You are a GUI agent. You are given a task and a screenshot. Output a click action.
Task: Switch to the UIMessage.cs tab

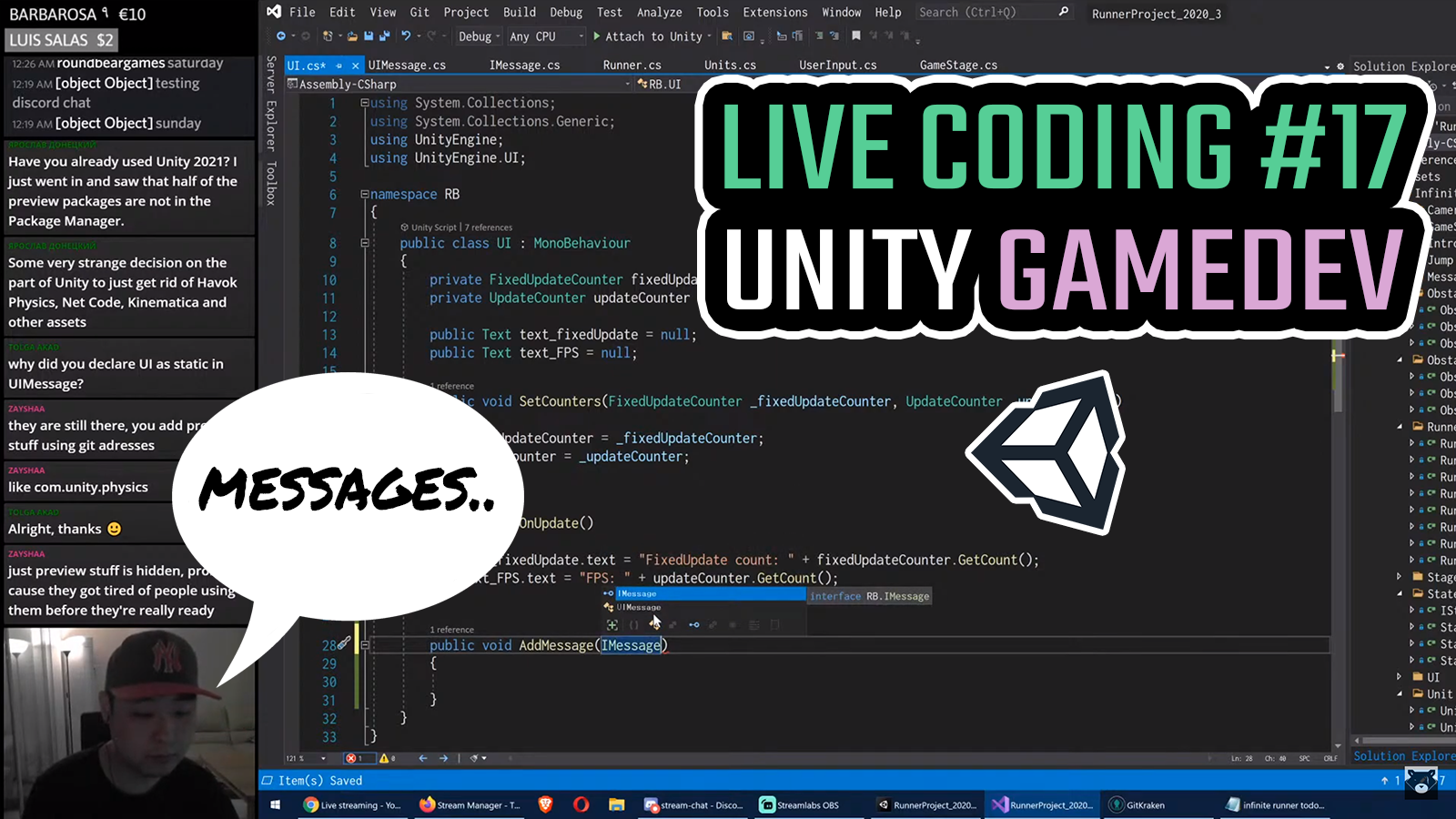pyautogui.click(x=407, y=66)
